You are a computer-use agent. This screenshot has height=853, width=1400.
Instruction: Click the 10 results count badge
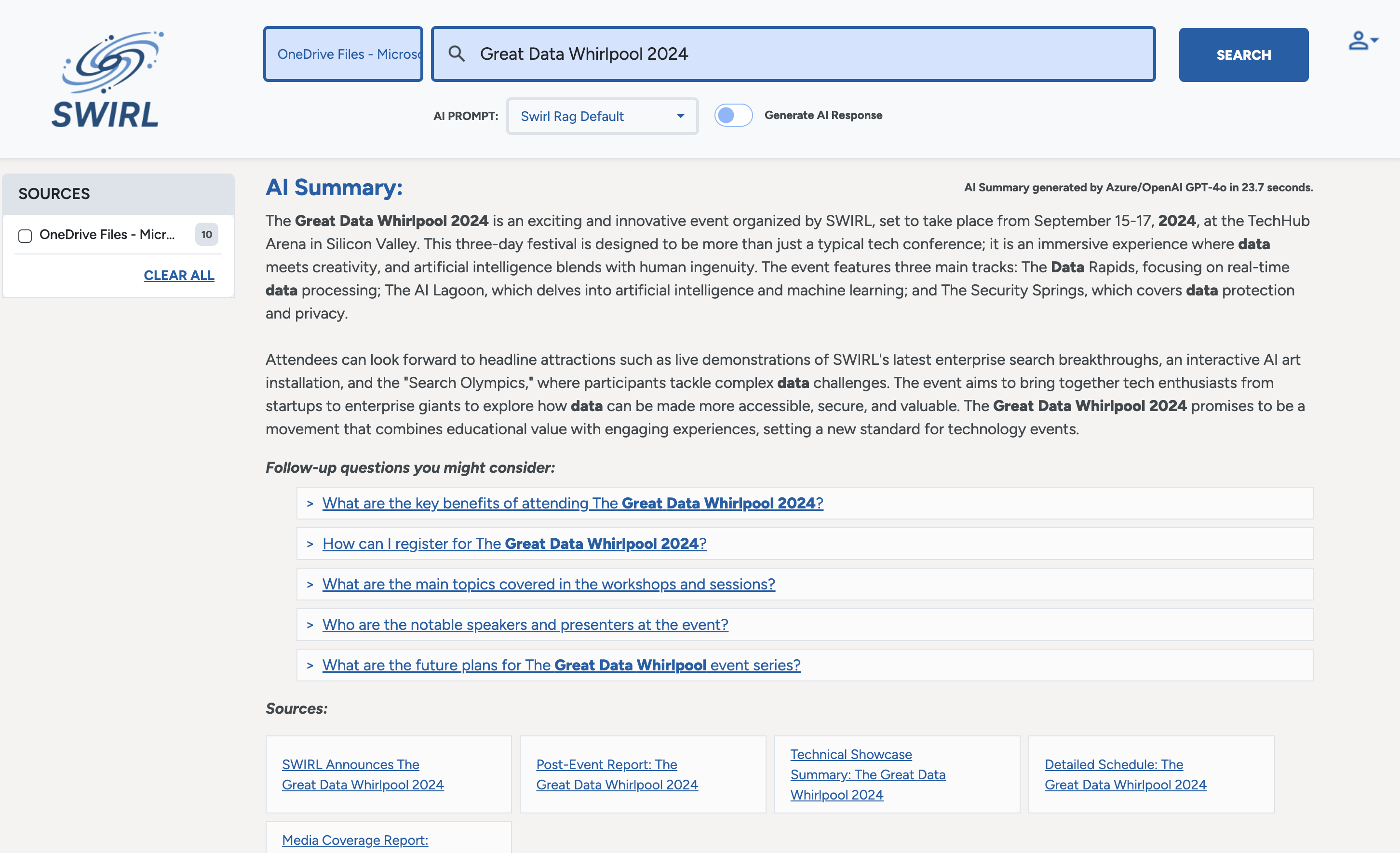pos(206,235)
